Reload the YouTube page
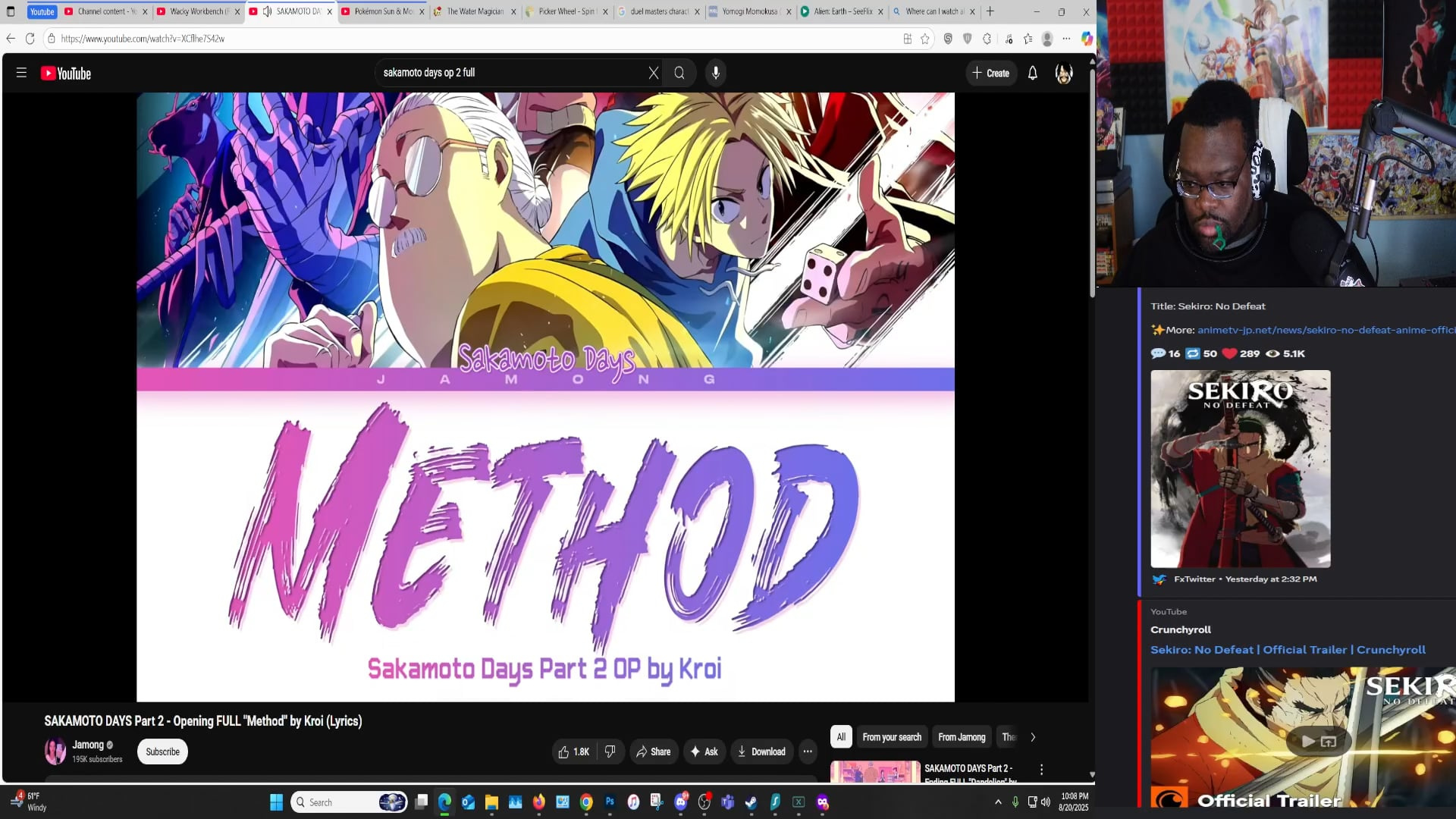The width and height of the screenshot is (1456, 819). click(30, 39)
